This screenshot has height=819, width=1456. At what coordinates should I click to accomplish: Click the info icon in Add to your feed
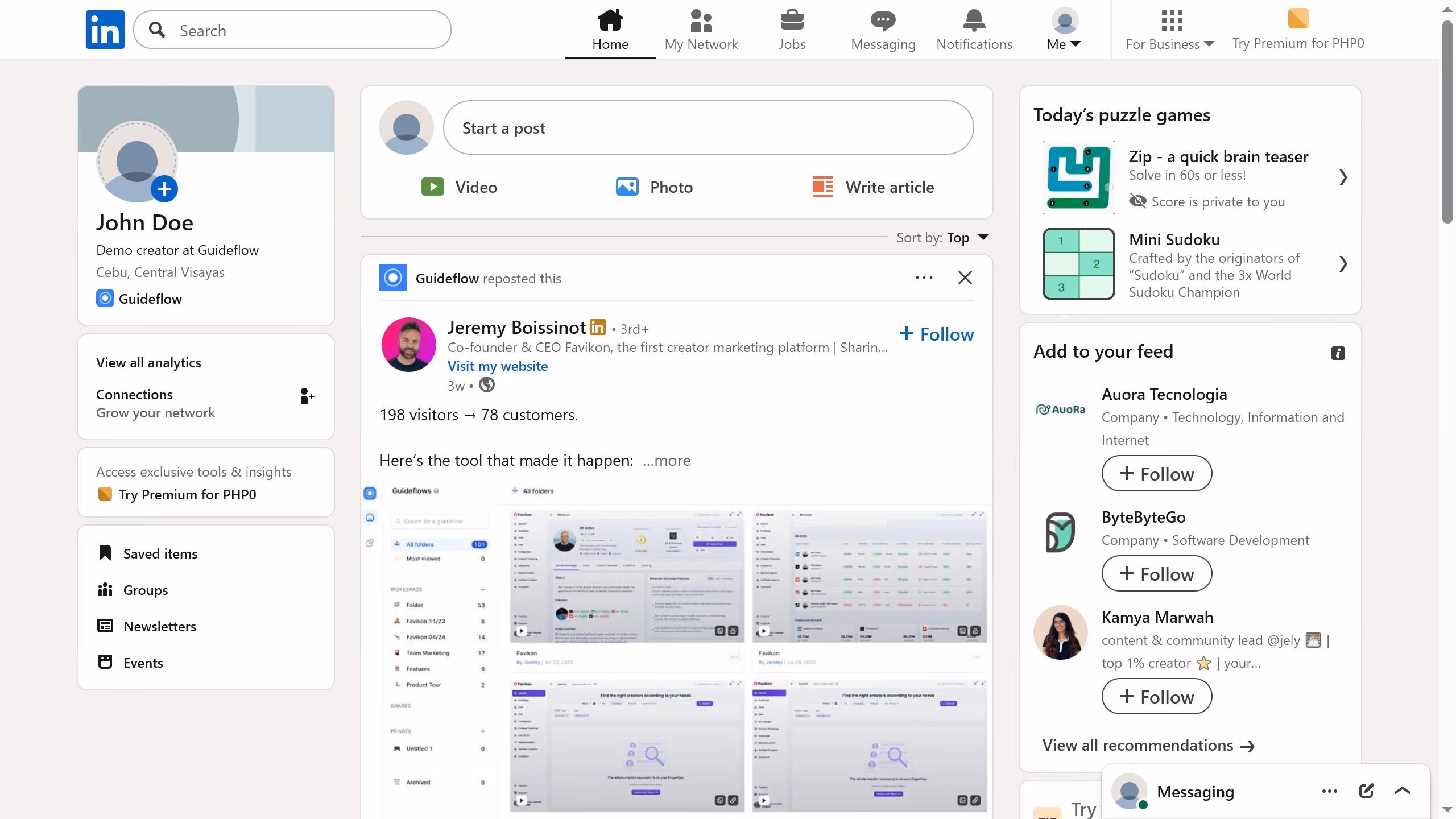(1338, 353)
